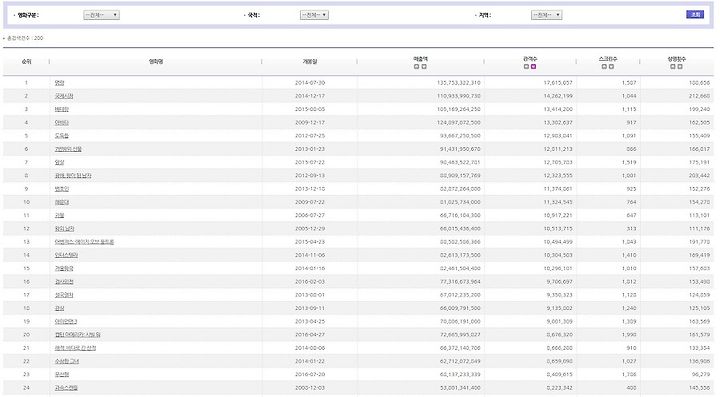Select release date cell 2014-11-06
This screenshot has height=397, width=720.
pos(310,256)
